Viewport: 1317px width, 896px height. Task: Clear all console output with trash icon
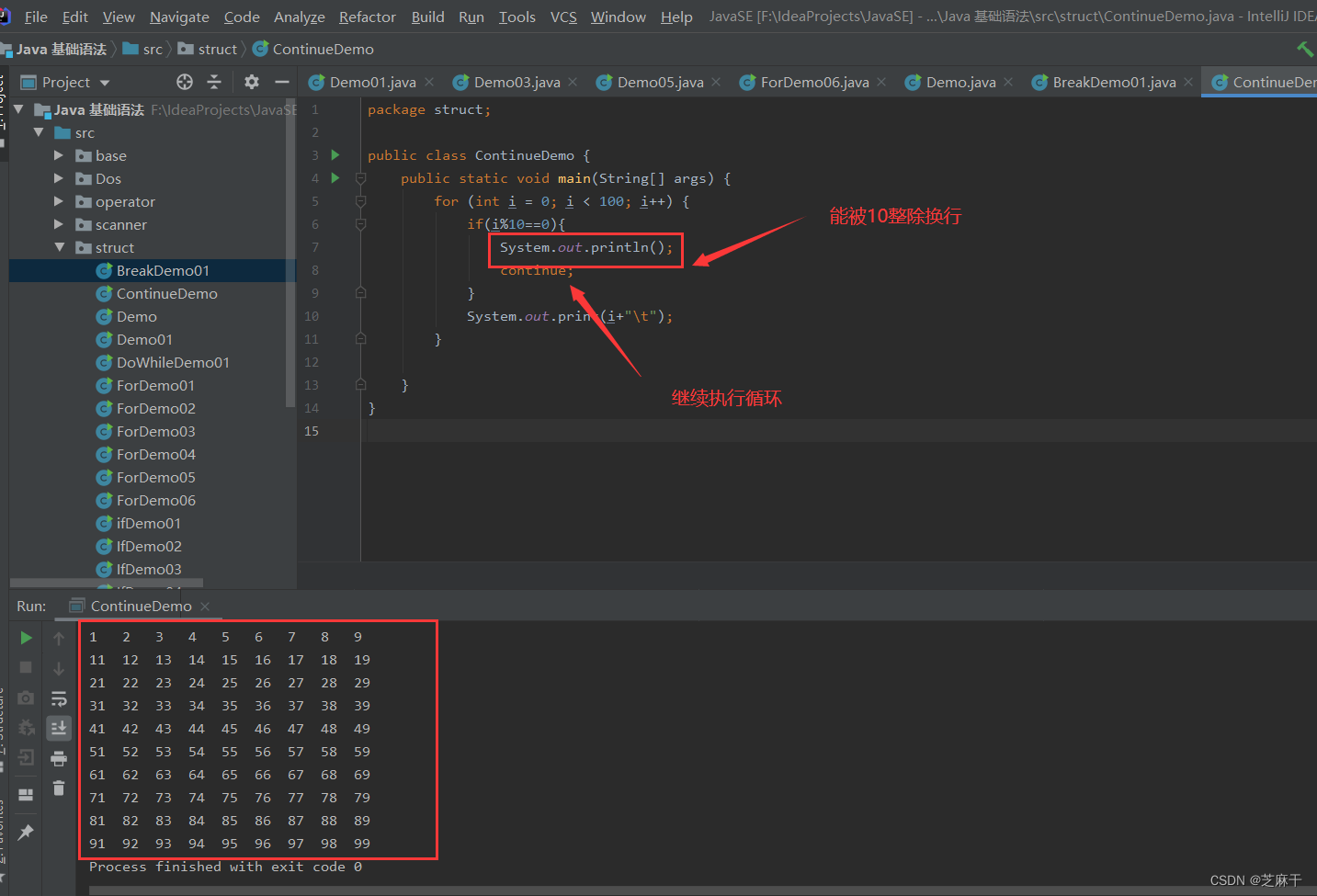tap(59, 788)
